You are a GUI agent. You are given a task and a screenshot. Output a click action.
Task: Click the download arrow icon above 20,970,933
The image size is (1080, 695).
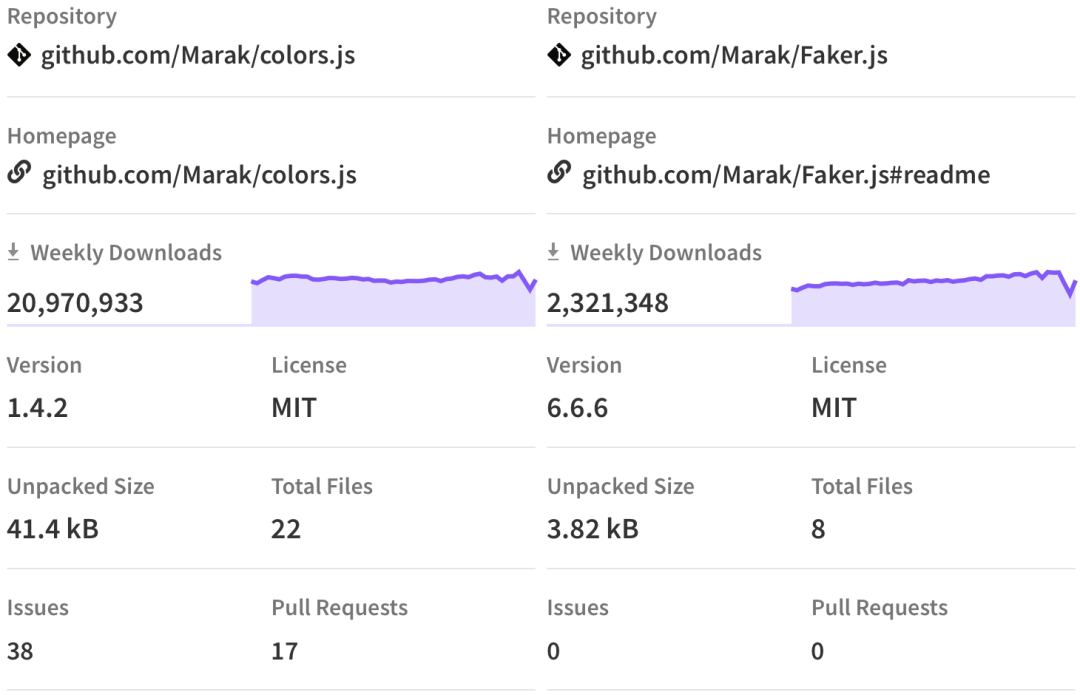pos(14,253)
